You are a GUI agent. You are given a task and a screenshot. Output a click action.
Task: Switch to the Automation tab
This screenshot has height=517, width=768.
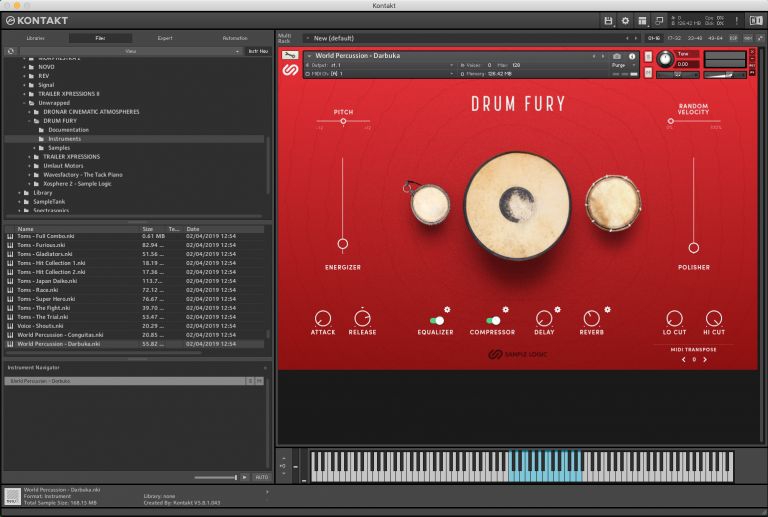[235, 38]
